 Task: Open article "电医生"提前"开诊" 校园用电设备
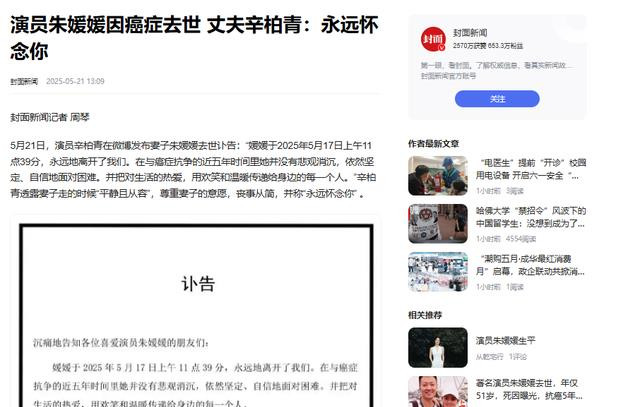click(531, 169)
